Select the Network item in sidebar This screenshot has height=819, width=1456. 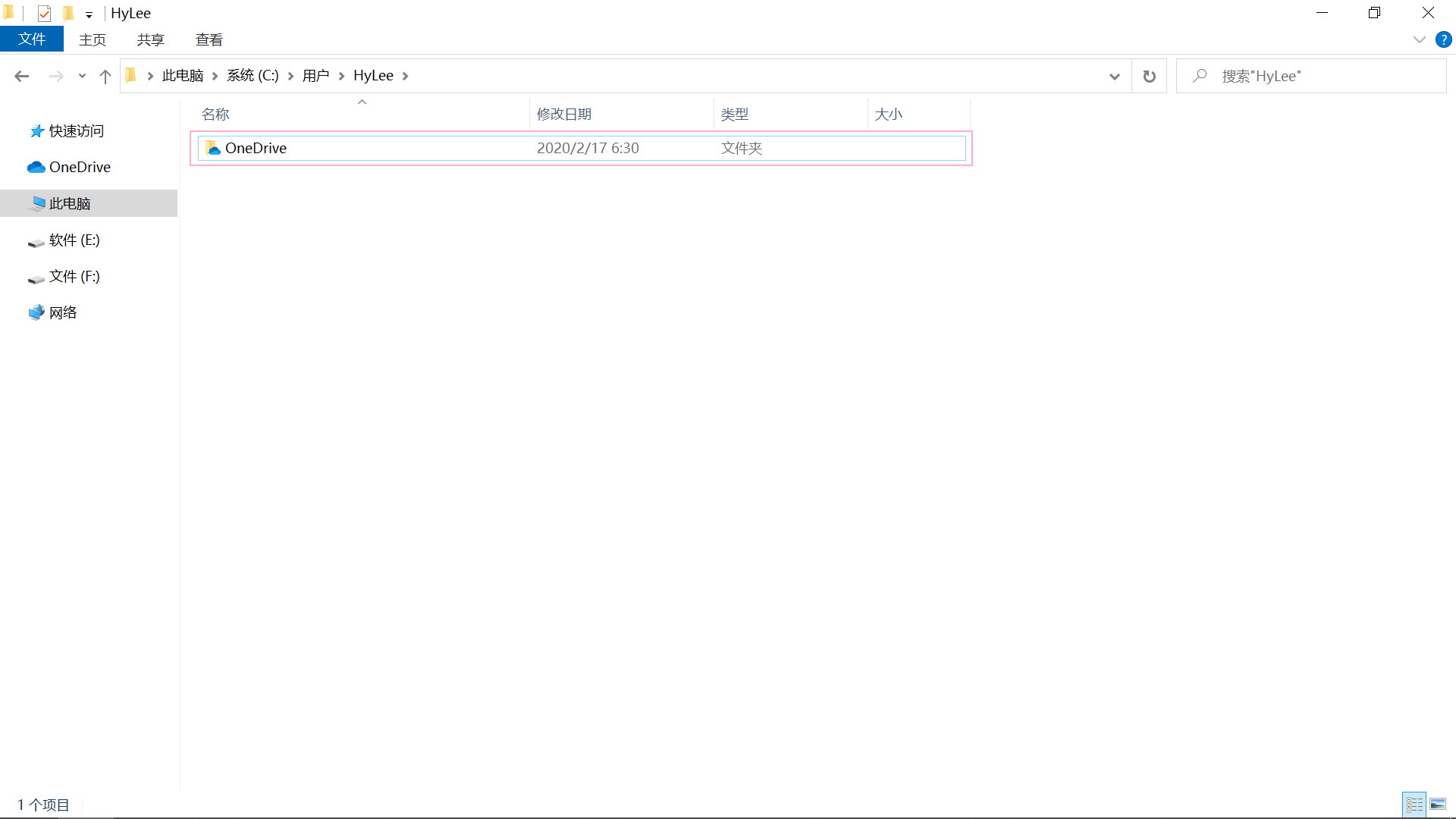(63, 312)
